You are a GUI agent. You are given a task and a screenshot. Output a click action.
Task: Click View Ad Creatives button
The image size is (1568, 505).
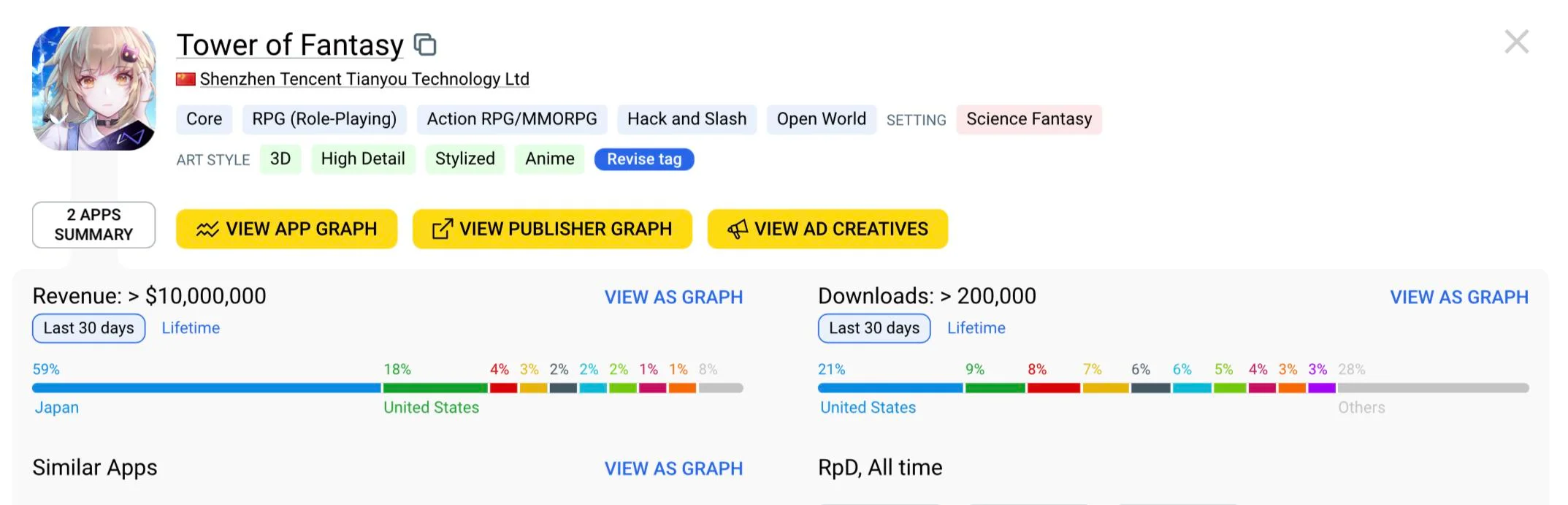coord(827,229)
